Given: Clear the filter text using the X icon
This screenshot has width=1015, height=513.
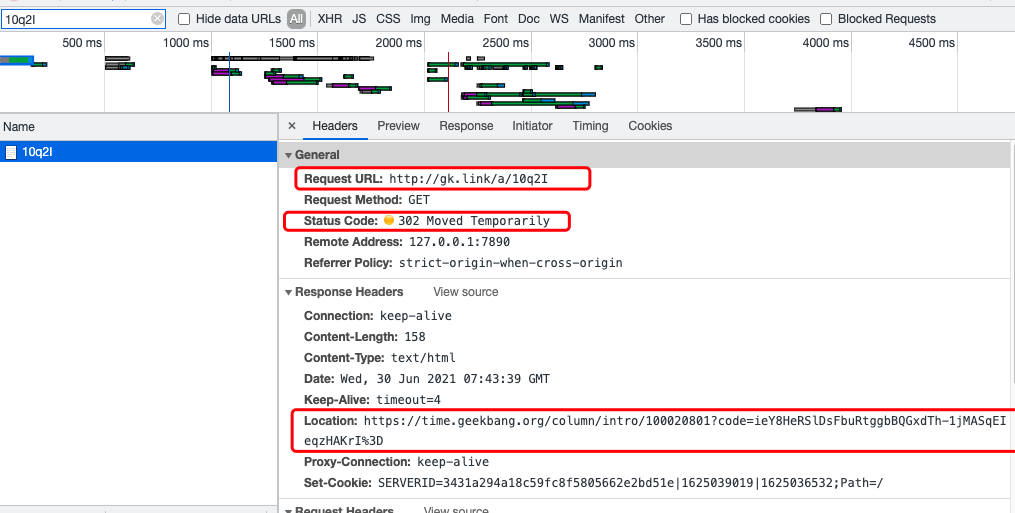Looking at the screenshot, I should pyautogui.click(x=157, y=19).
